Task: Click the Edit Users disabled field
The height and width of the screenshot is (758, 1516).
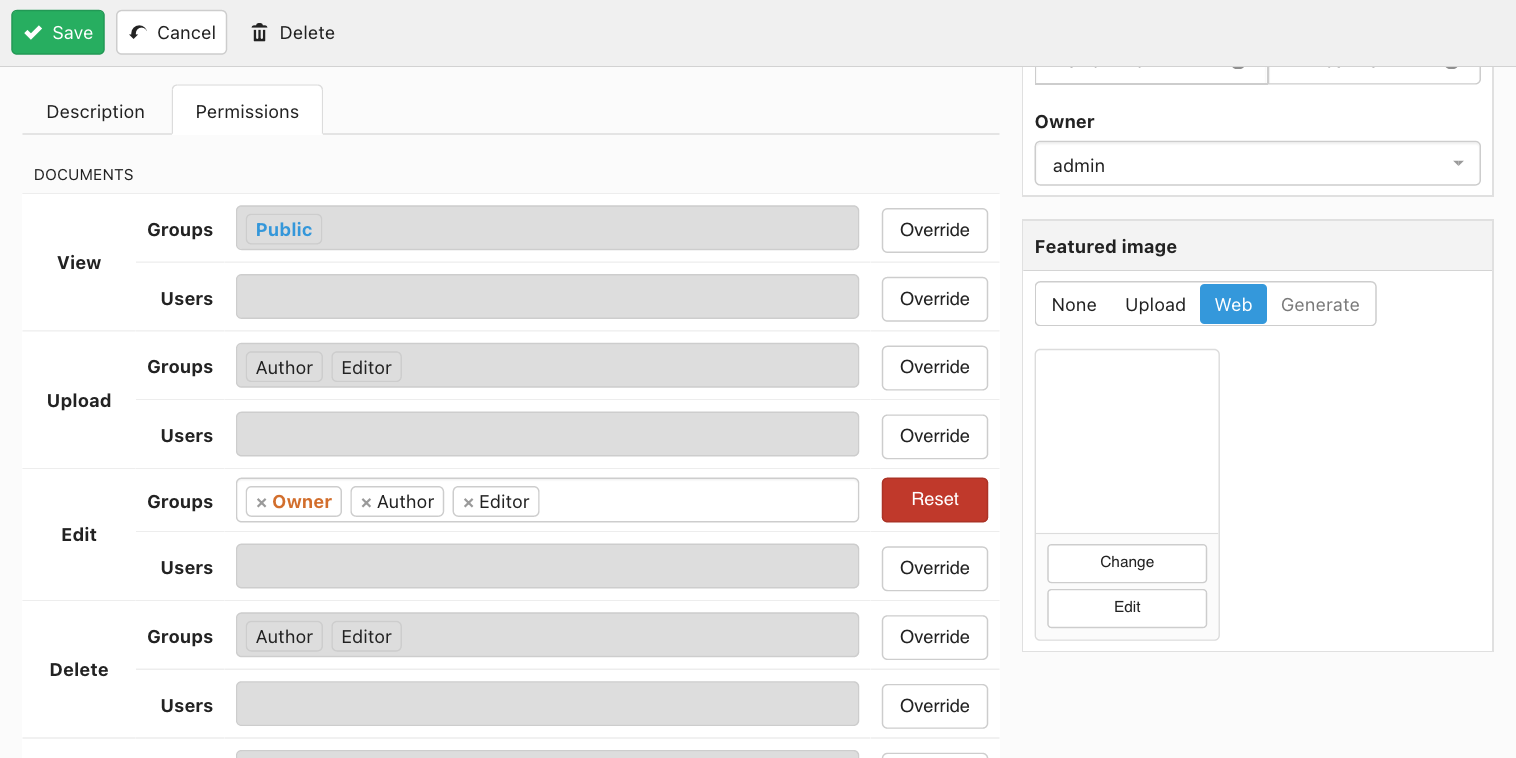Action: coord(547,566)
